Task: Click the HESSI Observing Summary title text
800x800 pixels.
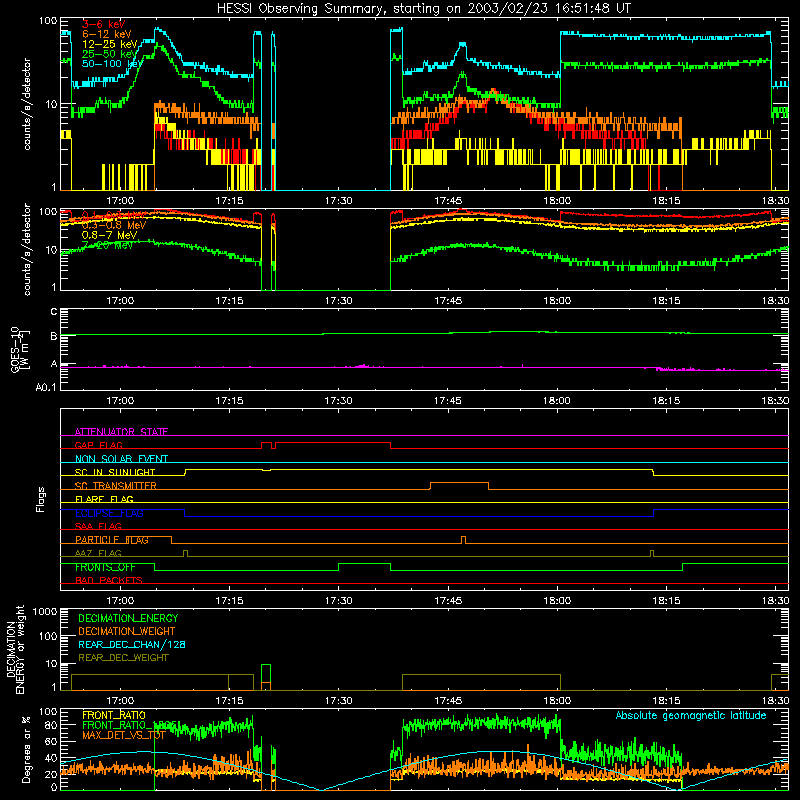Action: (x=423, y=9)
